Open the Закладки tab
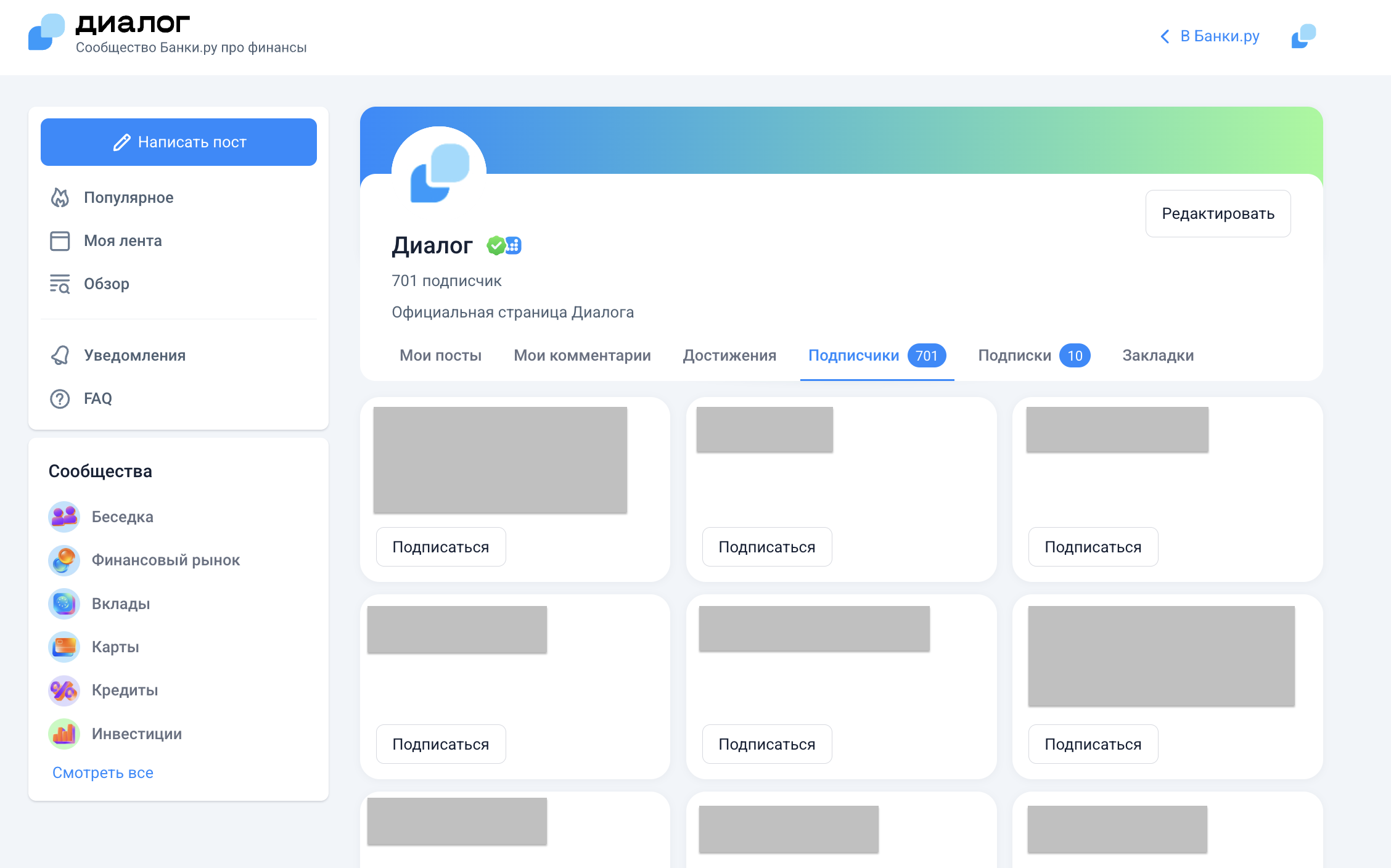The height and width of the screenshot is (868, 1391). click(x=1158, y=356)
